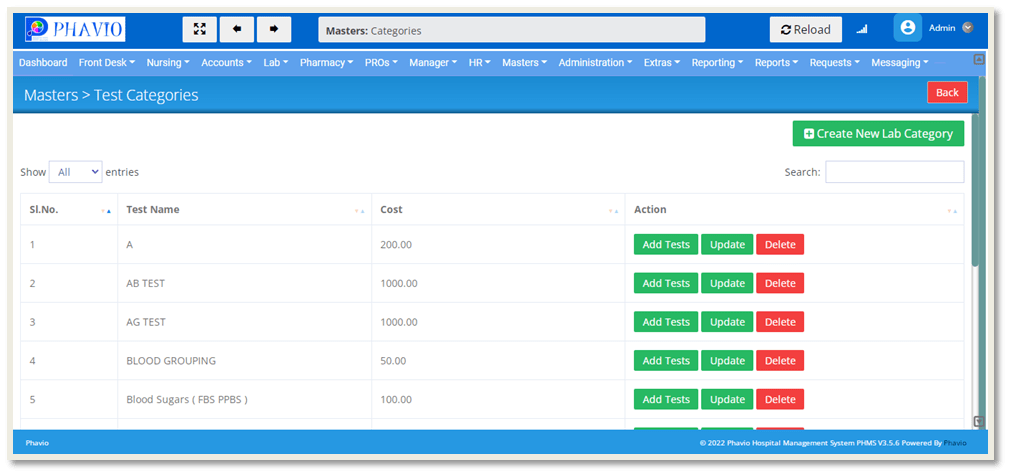Screen dimensions: 1009x475
Task: Update the Blood Sugars ( FBS PPBS ) row
Action: click(x=727, y=399)
